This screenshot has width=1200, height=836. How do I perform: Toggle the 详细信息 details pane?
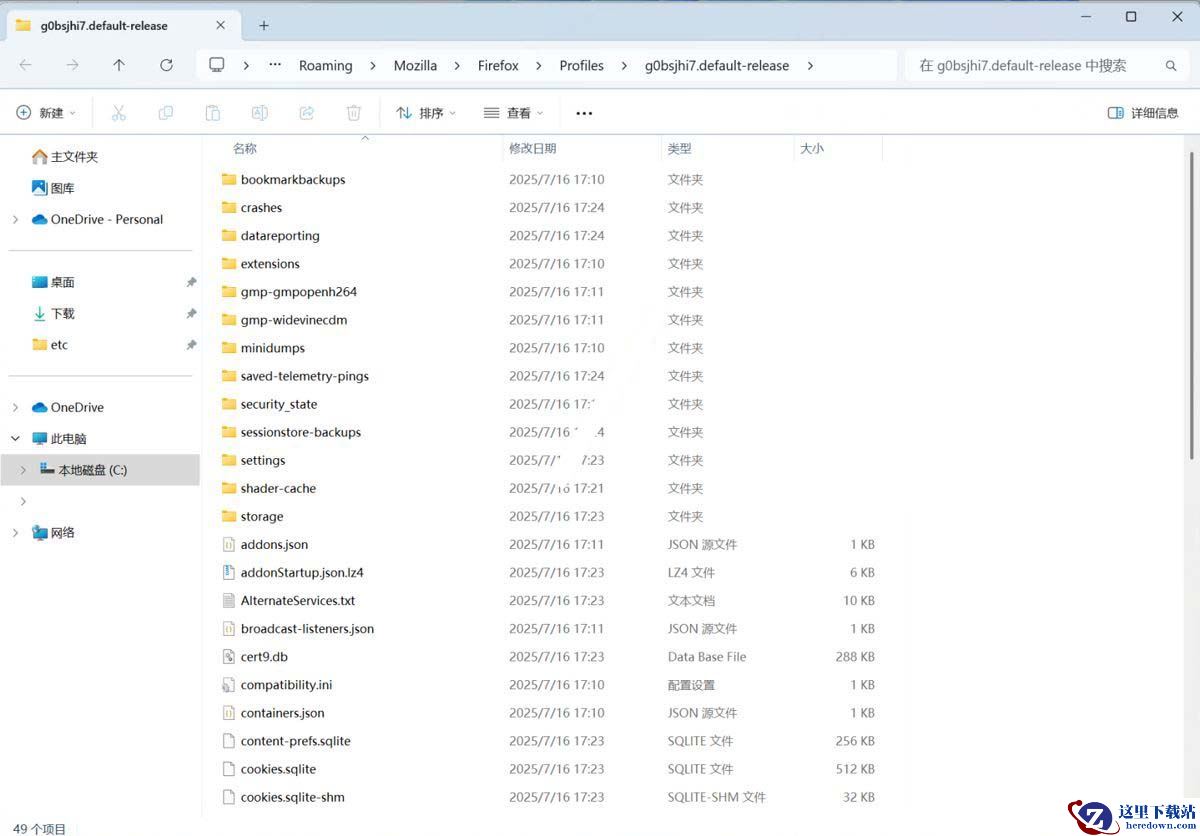[1143, 113]
